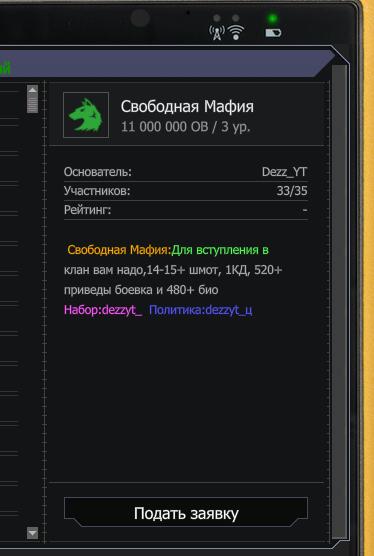Click founder name Dezz_YT

(284, 172)
